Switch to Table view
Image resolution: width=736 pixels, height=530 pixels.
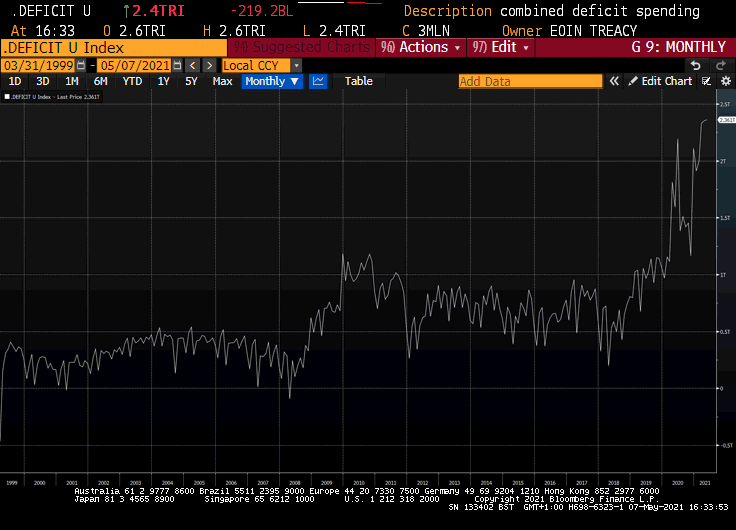point(358,81)
